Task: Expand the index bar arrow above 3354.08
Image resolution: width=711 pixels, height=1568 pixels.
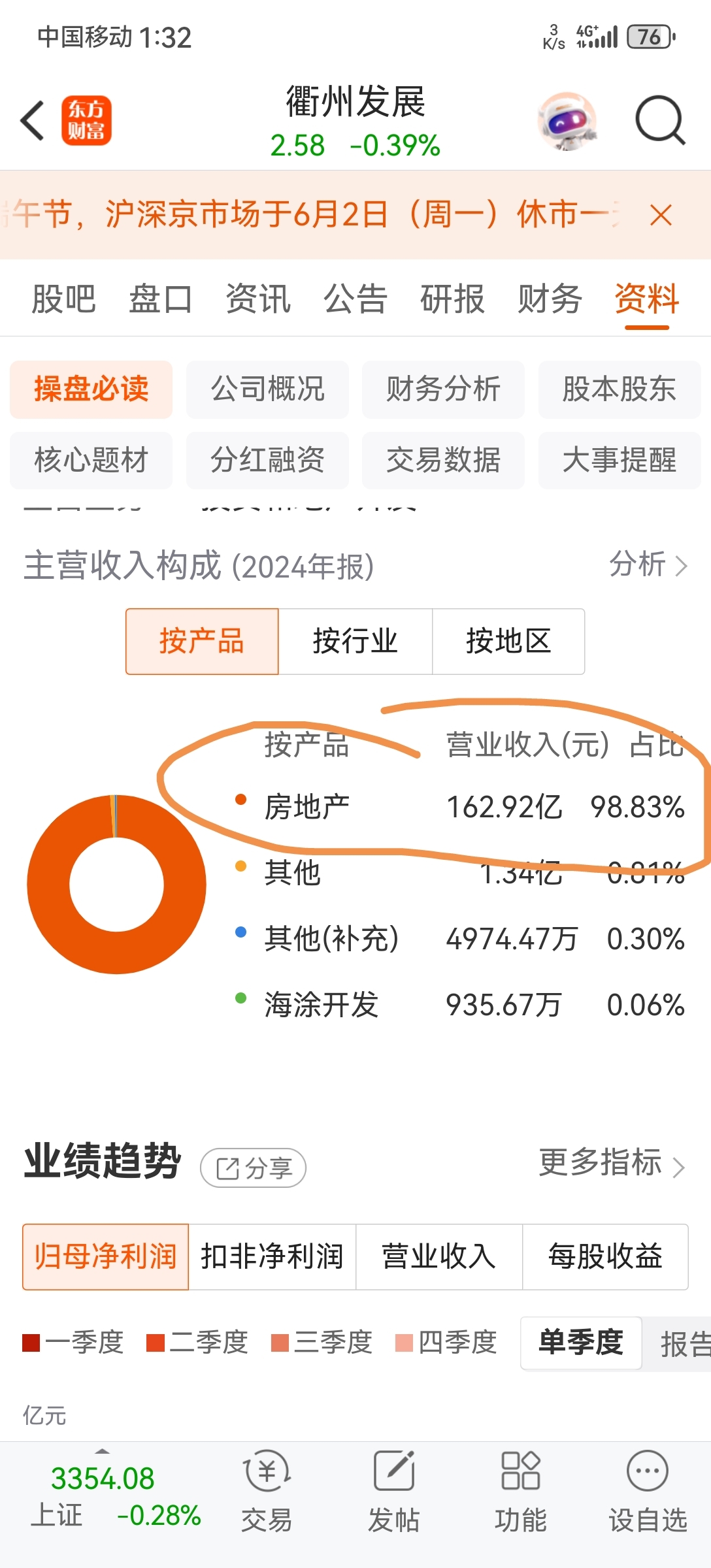Action: click(102, 1452)
